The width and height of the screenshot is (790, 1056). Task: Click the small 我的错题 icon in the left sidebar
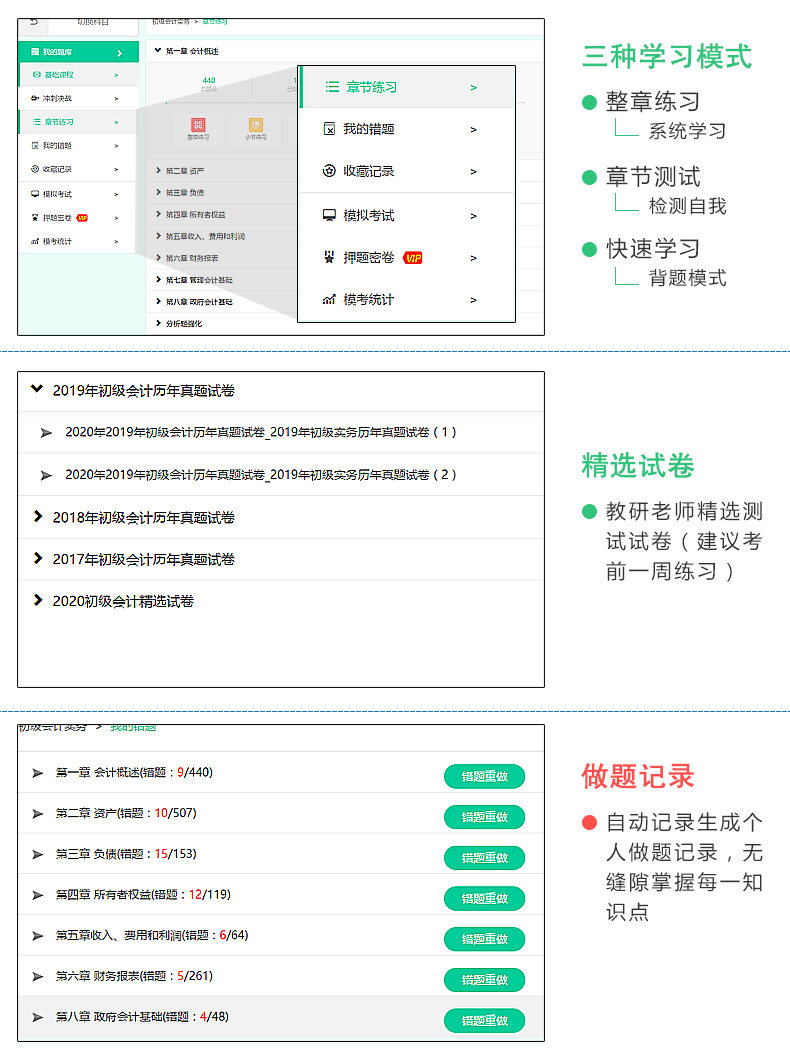[x=35, y=145]
